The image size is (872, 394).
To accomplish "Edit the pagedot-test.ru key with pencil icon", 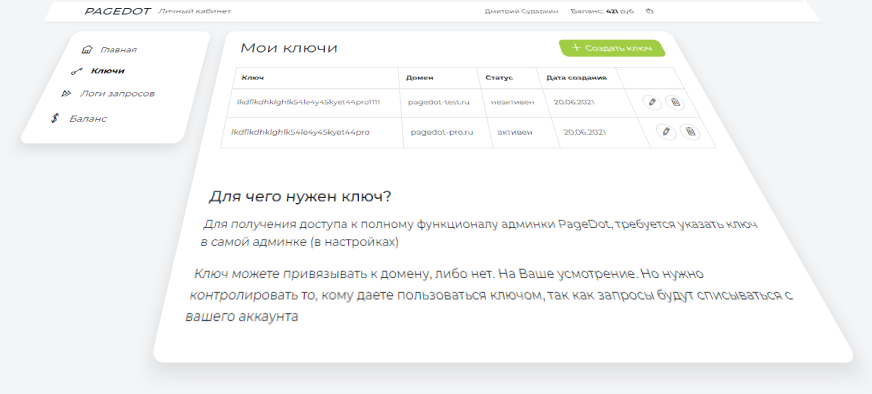I will [x=652, y=102].
